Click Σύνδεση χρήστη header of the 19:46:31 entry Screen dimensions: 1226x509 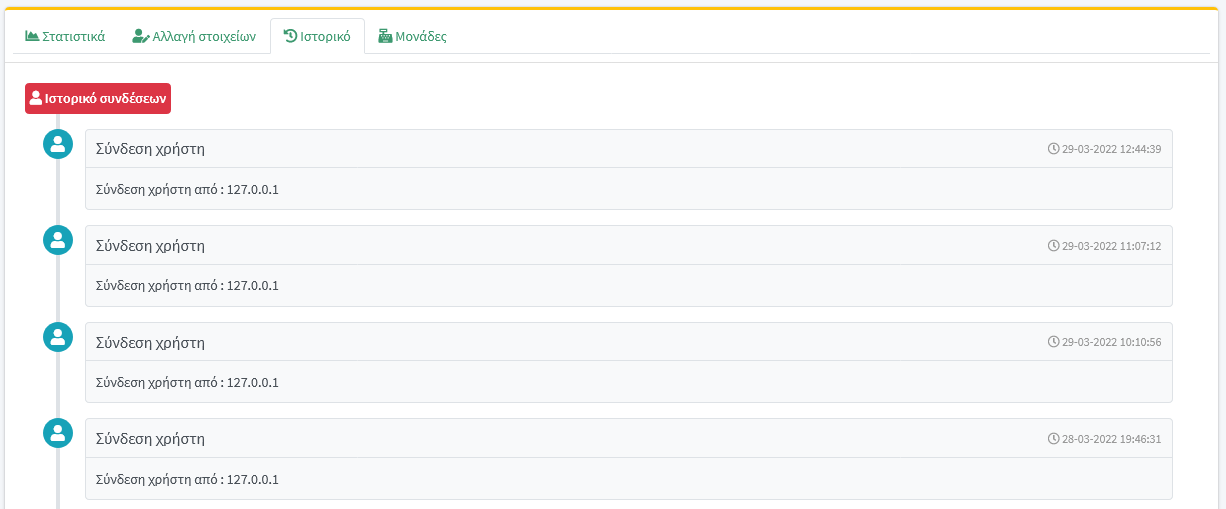[x=150, y=439]
